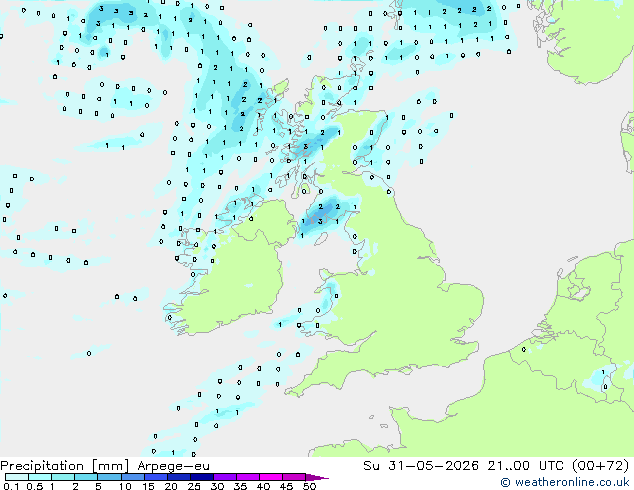Click the legend swatch between 25 and 30
The height and width of the screenshot is (490, 634).
pos(202,477)
